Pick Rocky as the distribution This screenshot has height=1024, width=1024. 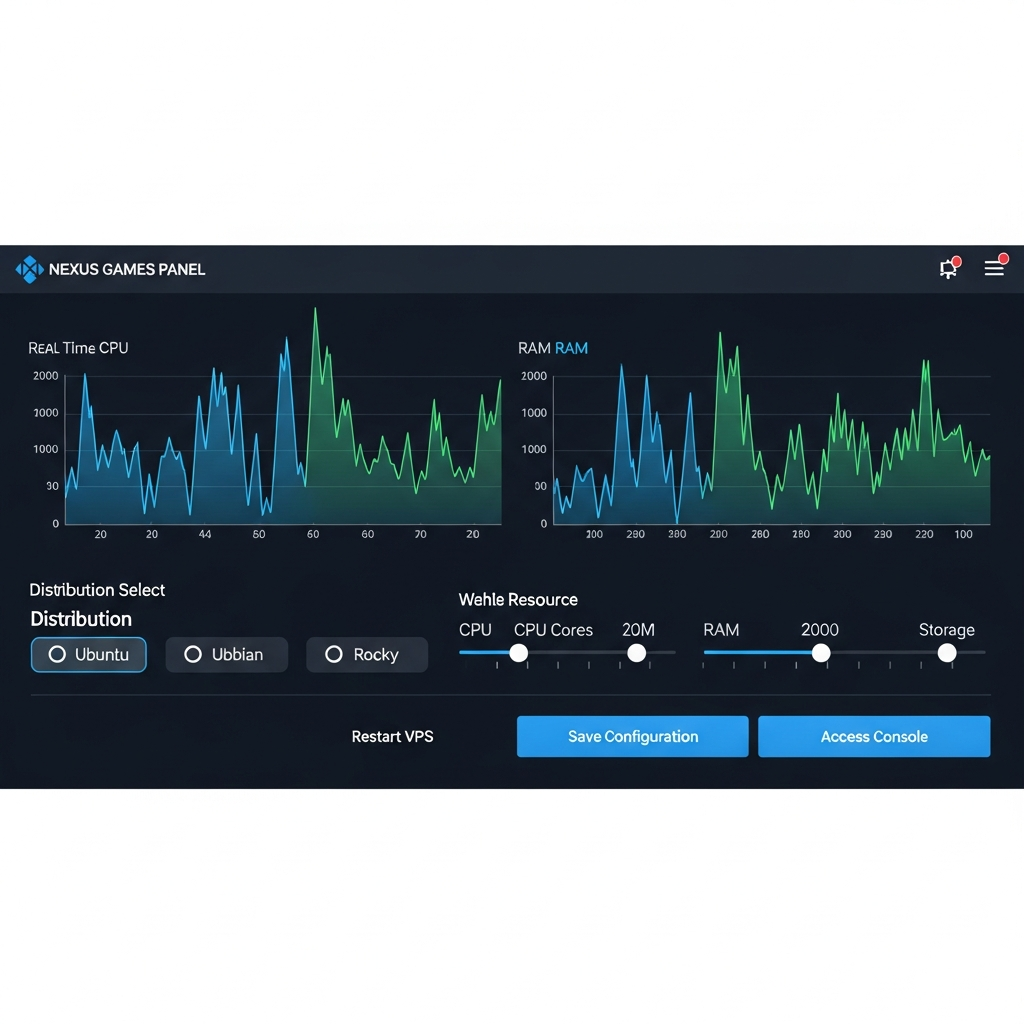click(366, 655)
